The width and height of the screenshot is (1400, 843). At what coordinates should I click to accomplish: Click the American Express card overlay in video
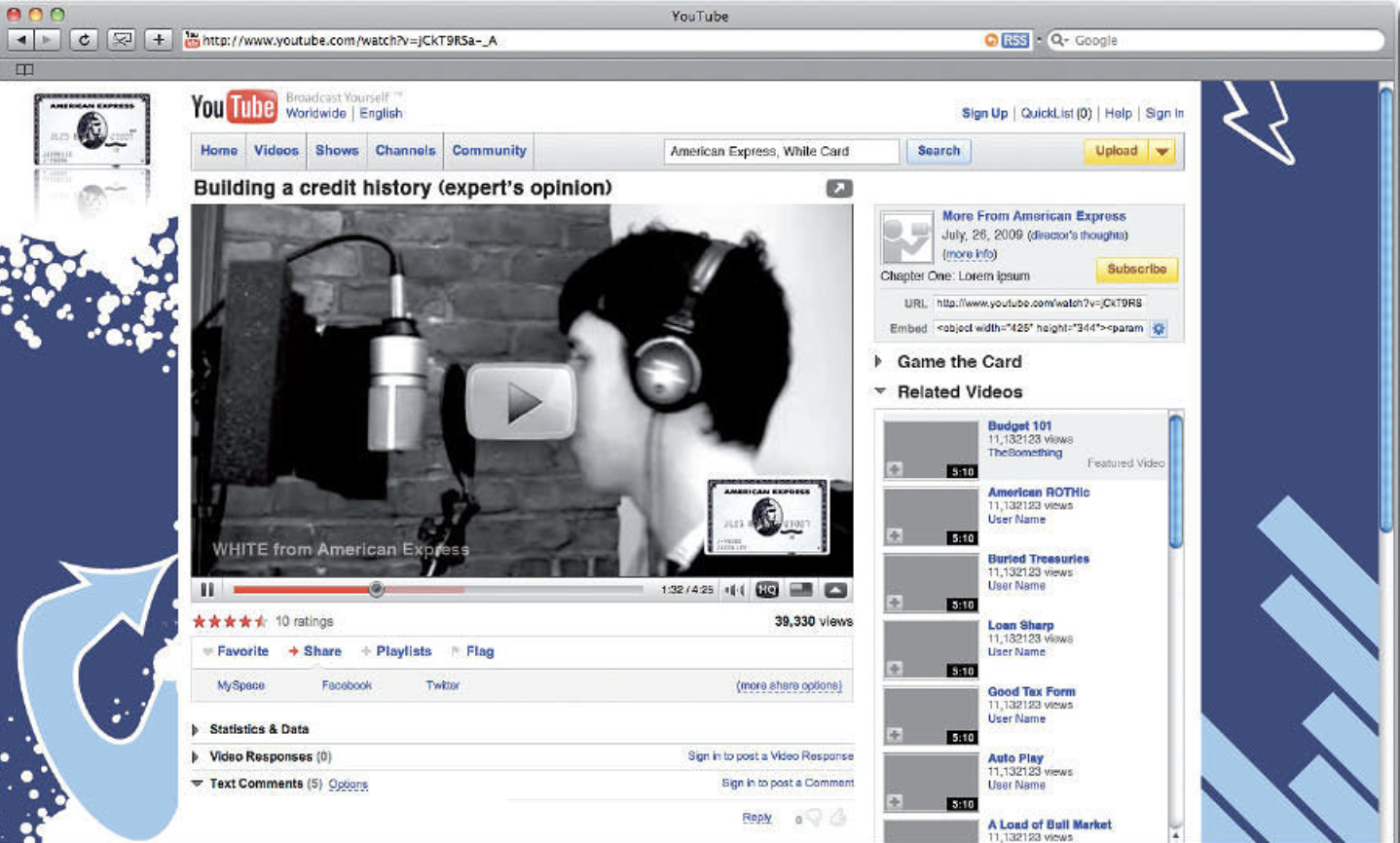tap(767, 518)
